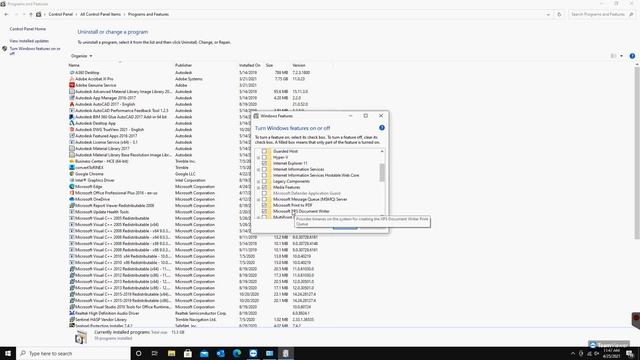The height and width of the screenshot is (360, 640).
Task: Open the Organize dropdown menu
Action: [82, 56]
